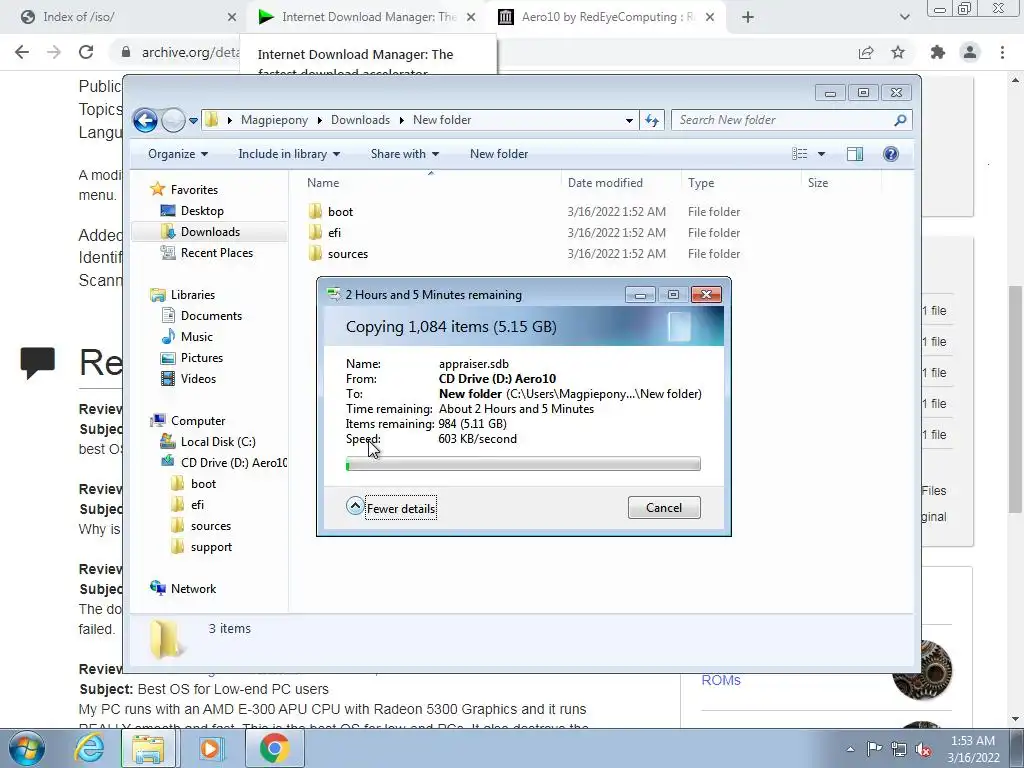Screen dimensions: 1024x768
Task: Click the New folder toolbar button
Action: click(x=499, y=154)
